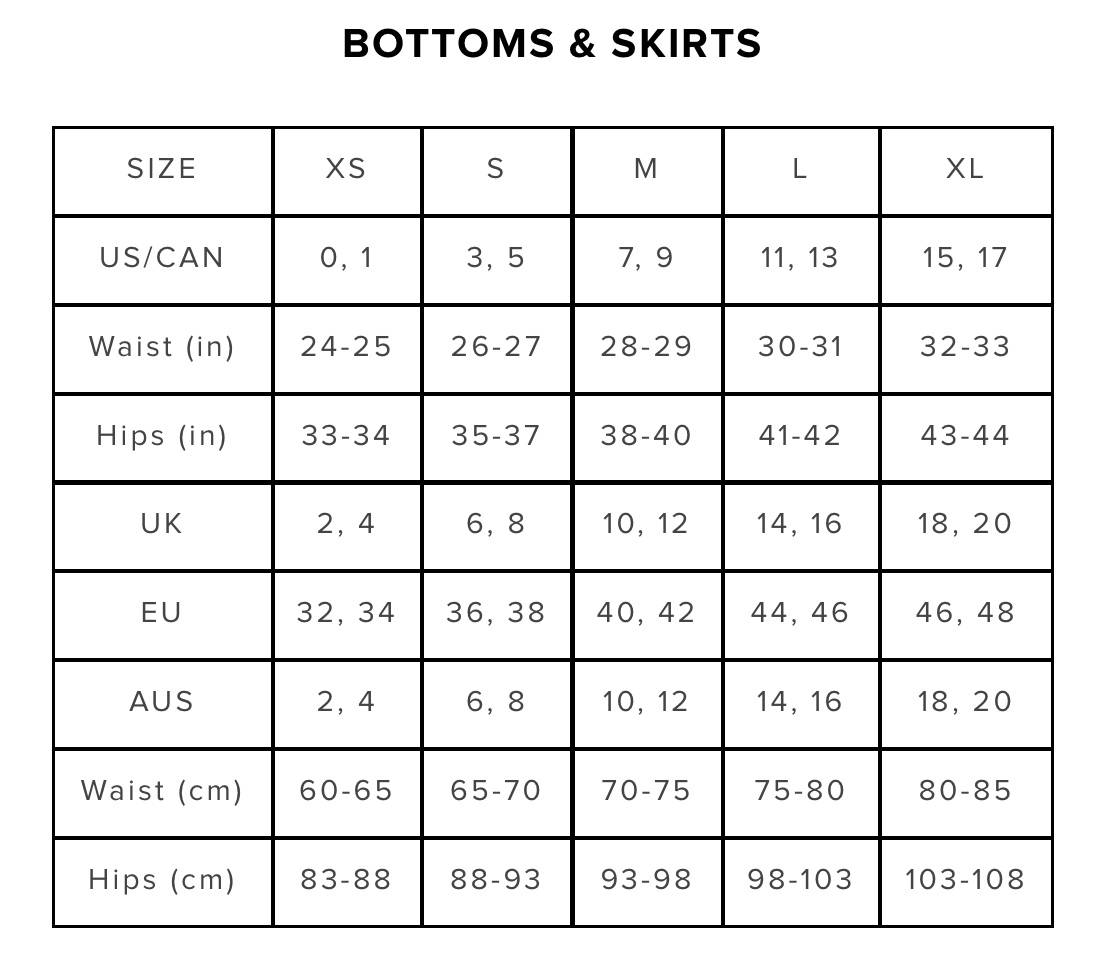The width and height of the screenshot is (1116, 956).
Task: Select the Waist (in) row label
Action: tap(162, 349)
